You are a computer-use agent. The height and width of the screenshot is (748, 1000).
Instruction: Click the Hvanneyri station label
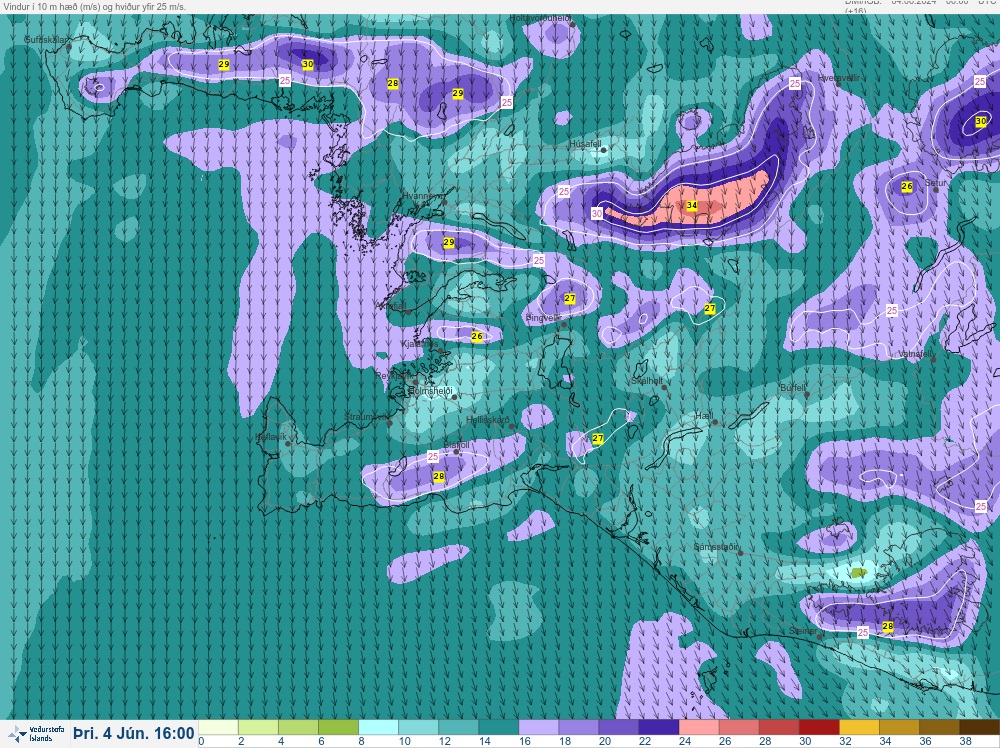click(x=423, y=196)
